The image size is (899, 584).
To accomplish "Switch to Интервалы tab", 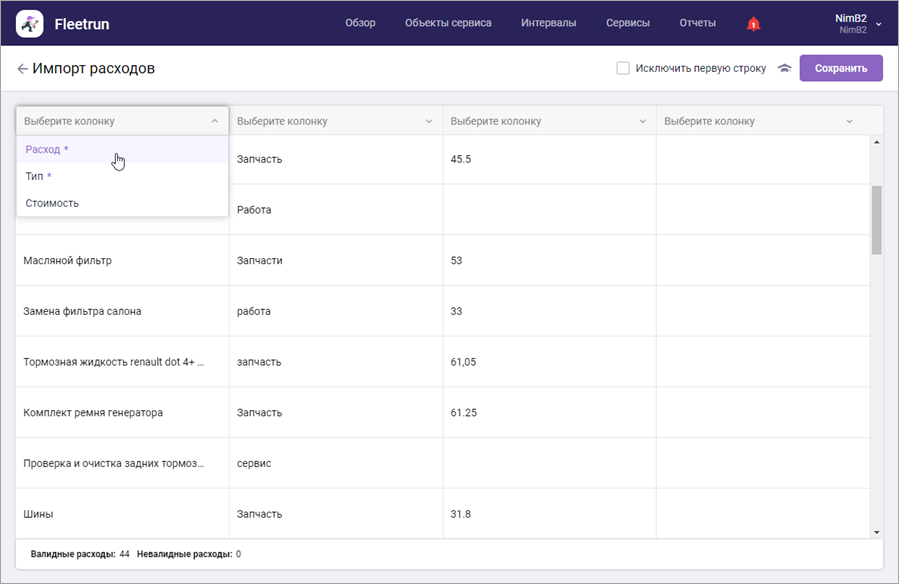I will click(548, 23).
